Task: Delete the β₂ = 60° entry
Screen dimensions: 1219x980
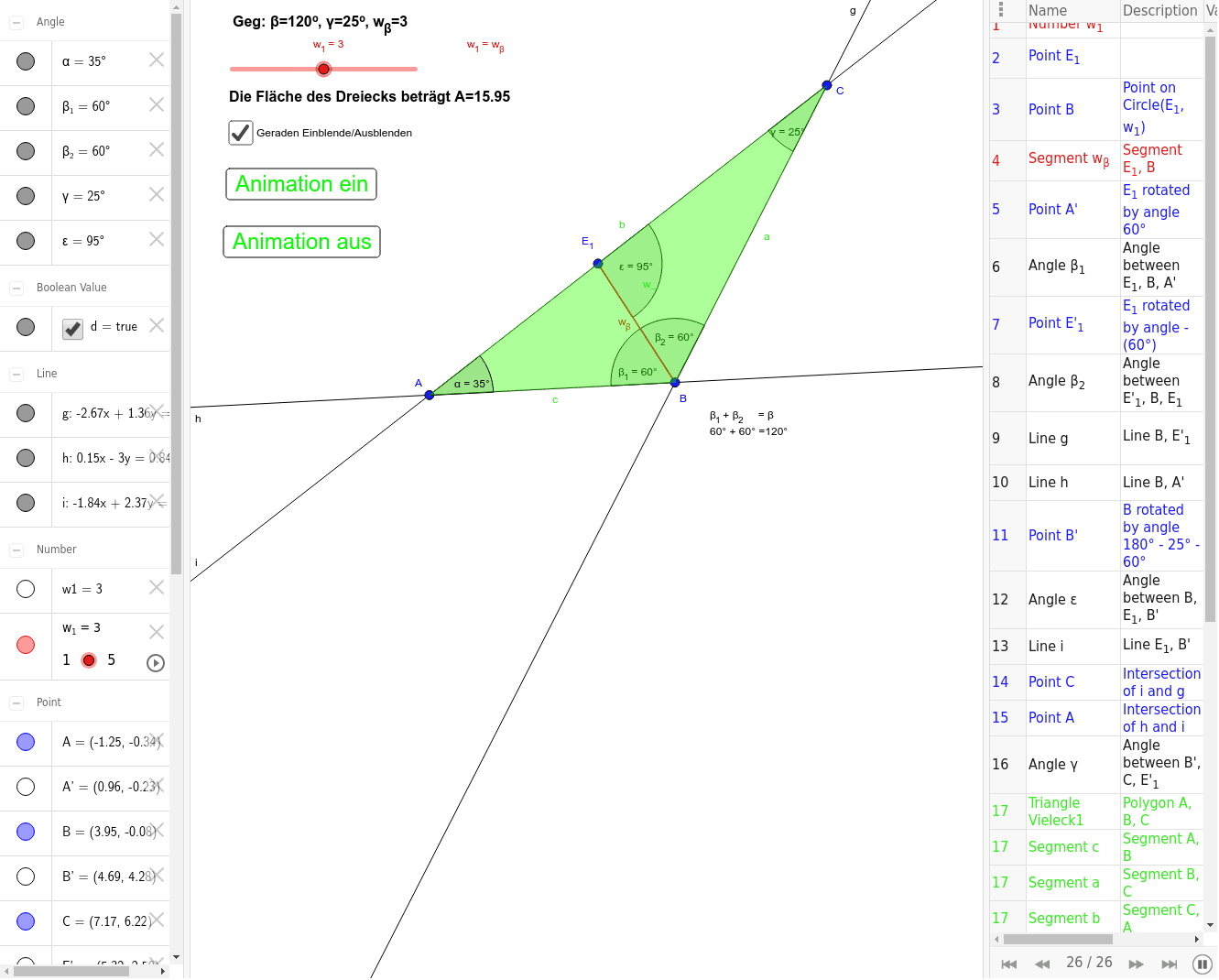Action: (x=157, y=149)
